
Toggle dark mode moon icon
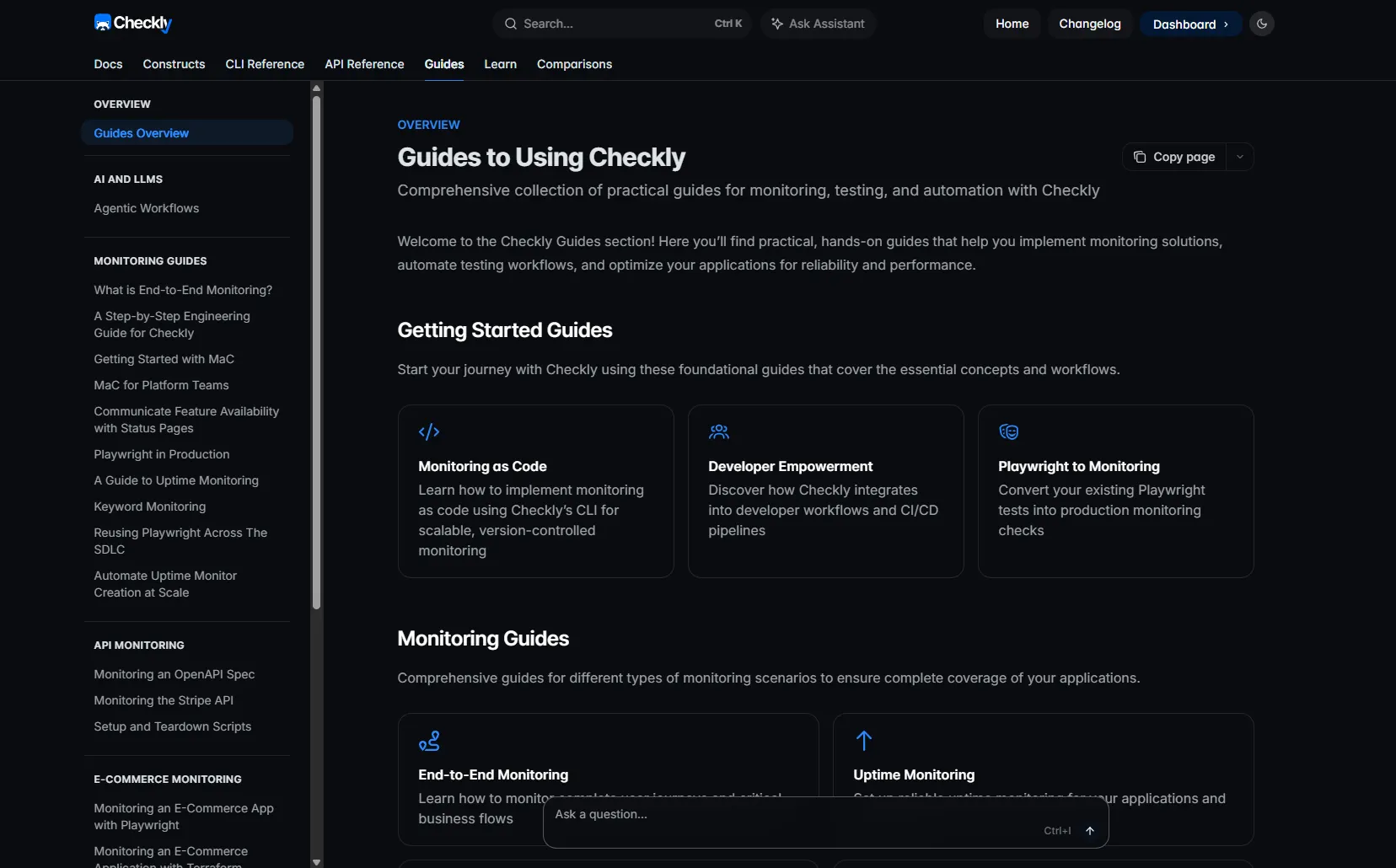[x=1262, y=24]
